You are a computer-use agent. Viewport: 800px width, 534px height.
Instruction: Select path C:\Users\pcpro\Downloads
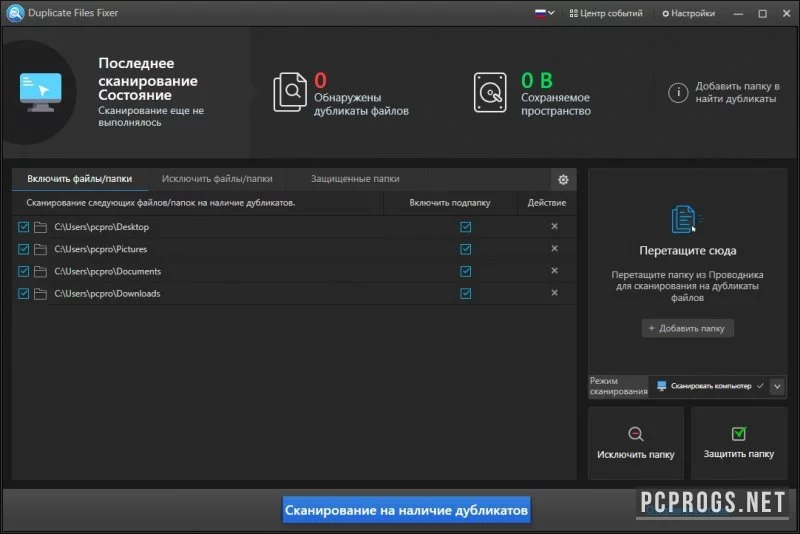pyautogui.click(x=107, y=293)
